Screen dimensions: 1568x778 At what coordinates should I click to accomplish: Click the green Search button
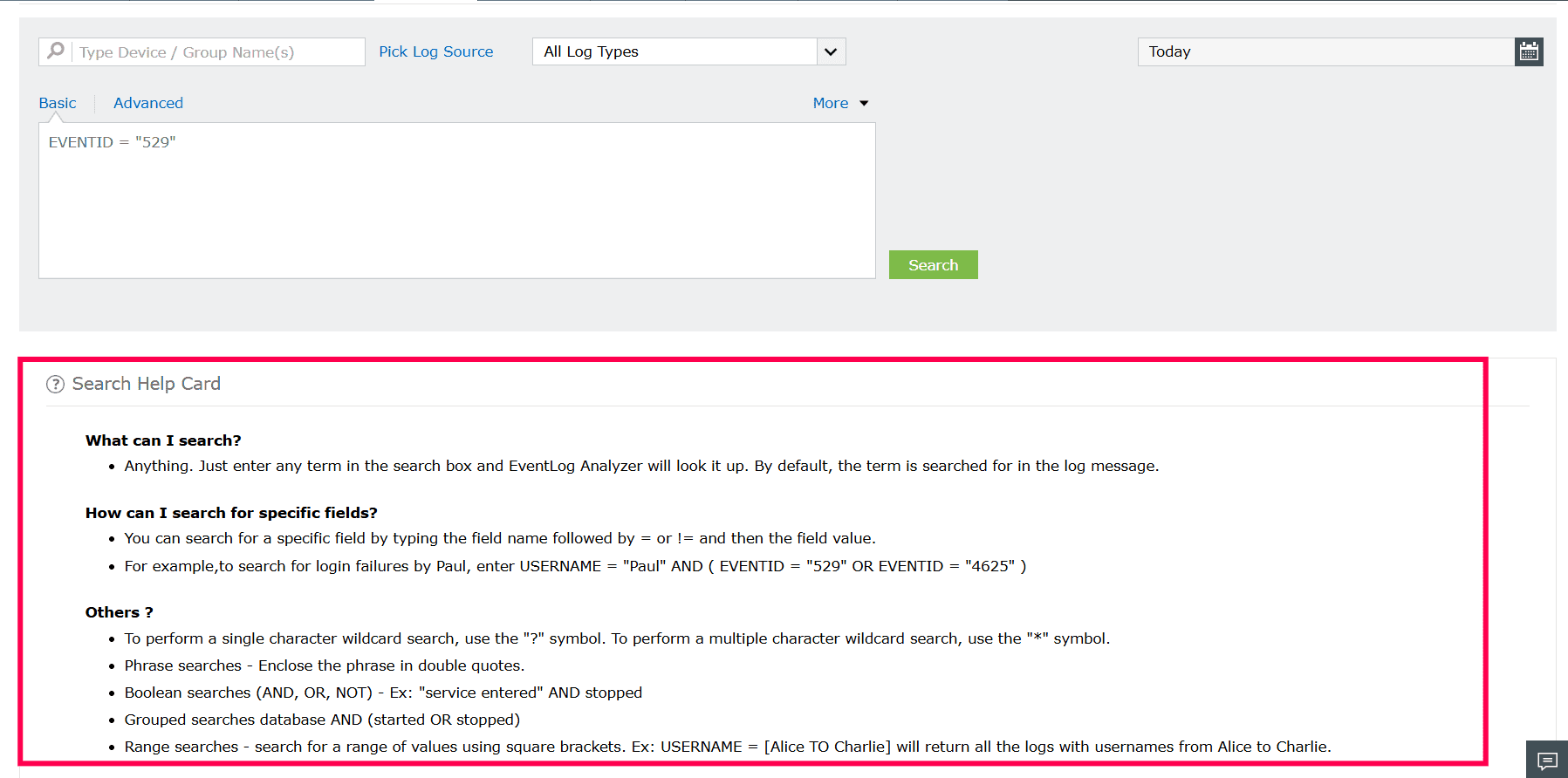[933, 265]
